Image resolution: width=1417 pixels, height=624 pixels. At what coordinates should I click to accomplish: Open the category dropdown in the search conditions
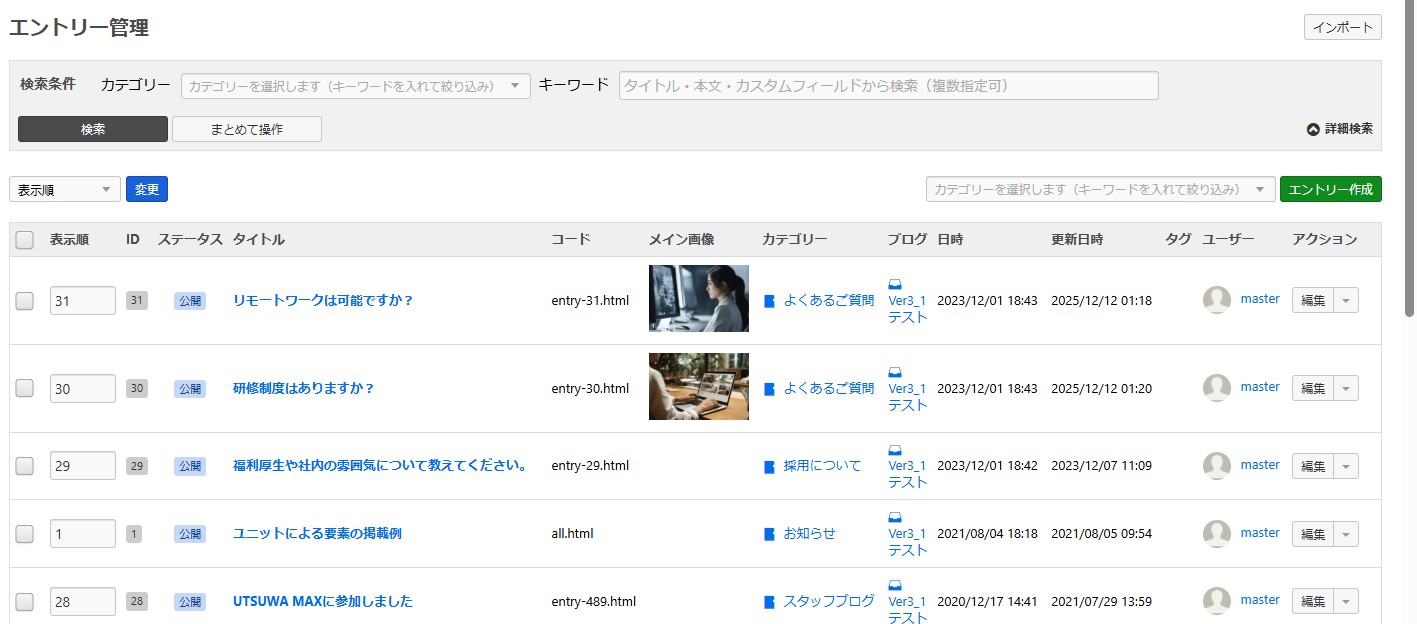click(355, 86)
